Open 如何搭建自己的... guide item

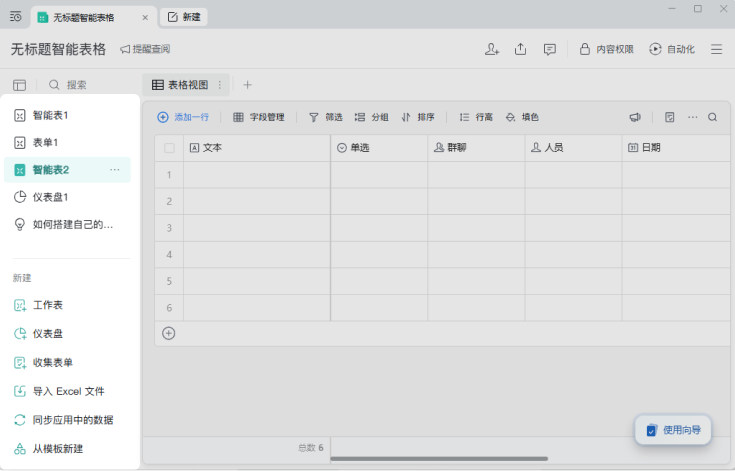coord(68,224)
